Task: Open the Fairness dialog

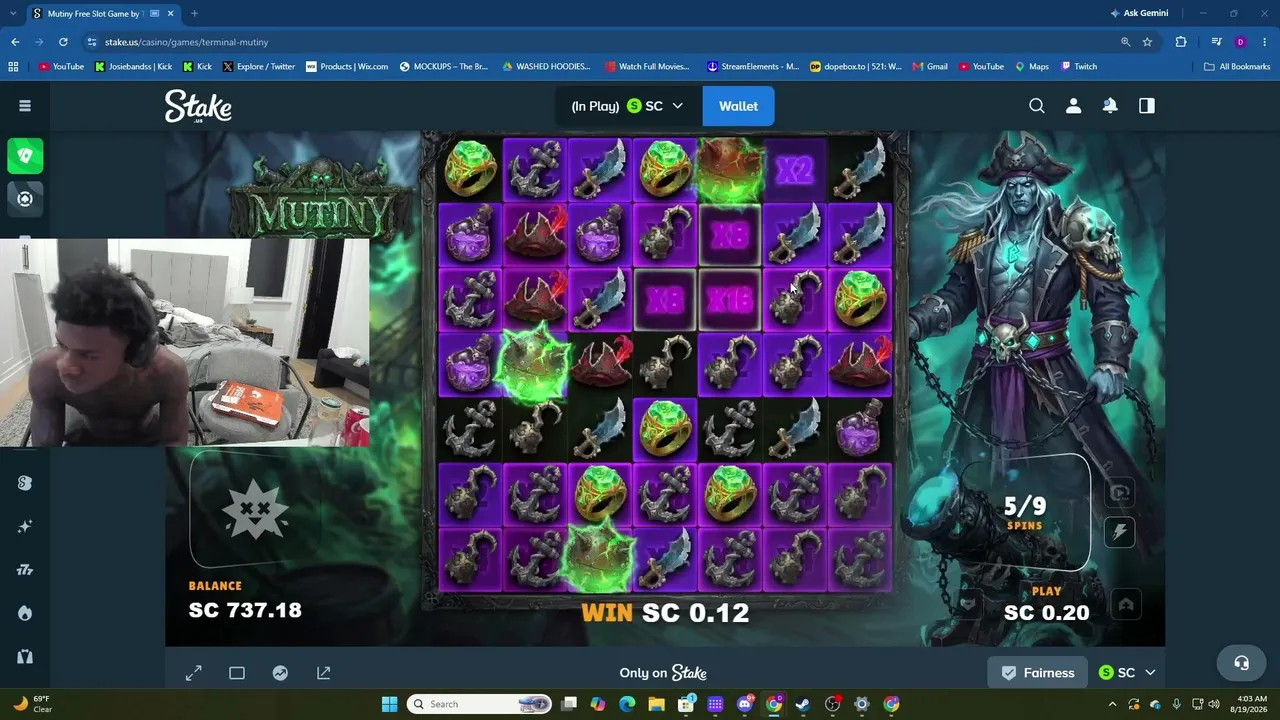Action: click(x=1038, y=673)
